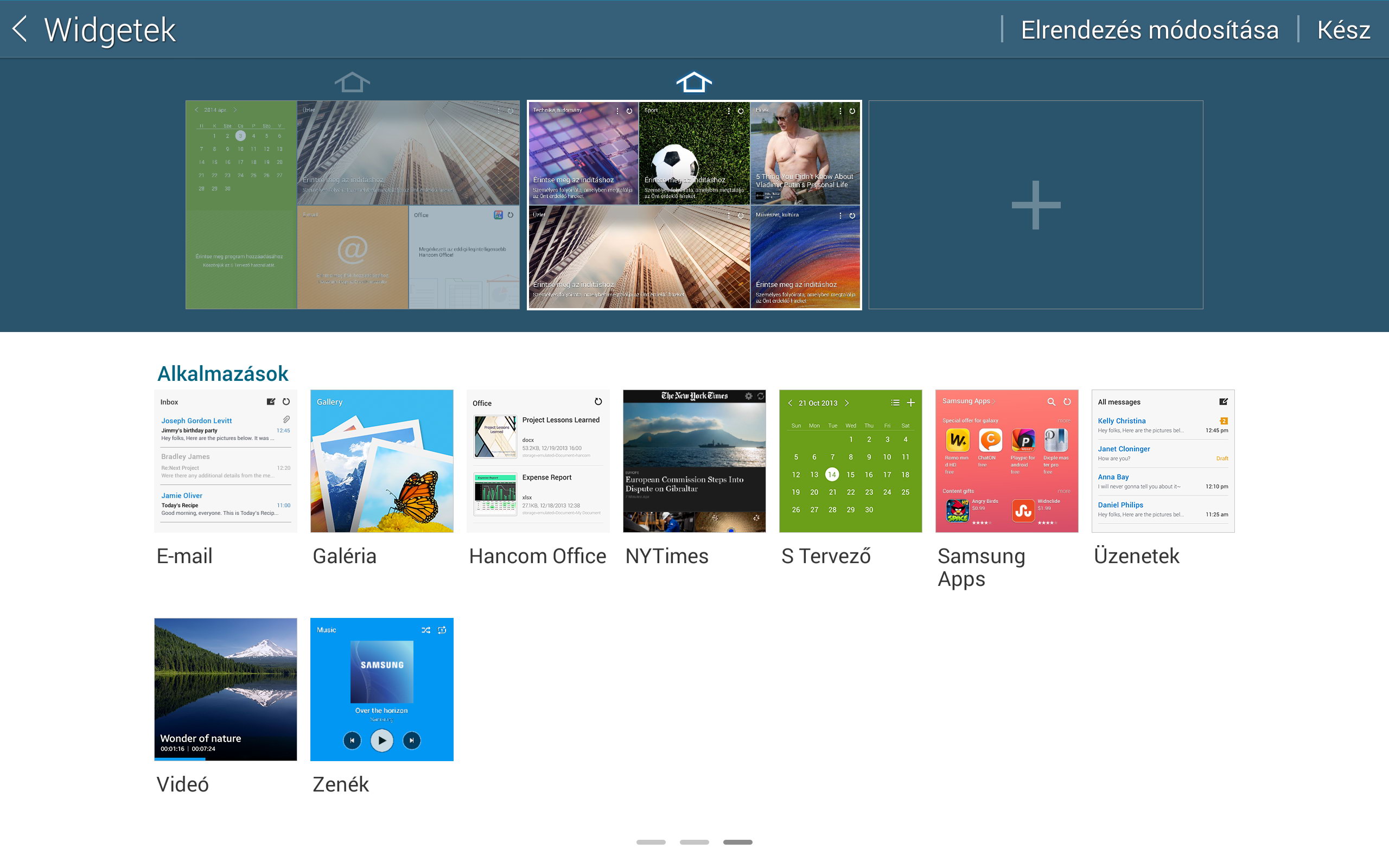Open the Bradley James Re:Next Project email
The image size is (1389, 868).
coord(226,465)
